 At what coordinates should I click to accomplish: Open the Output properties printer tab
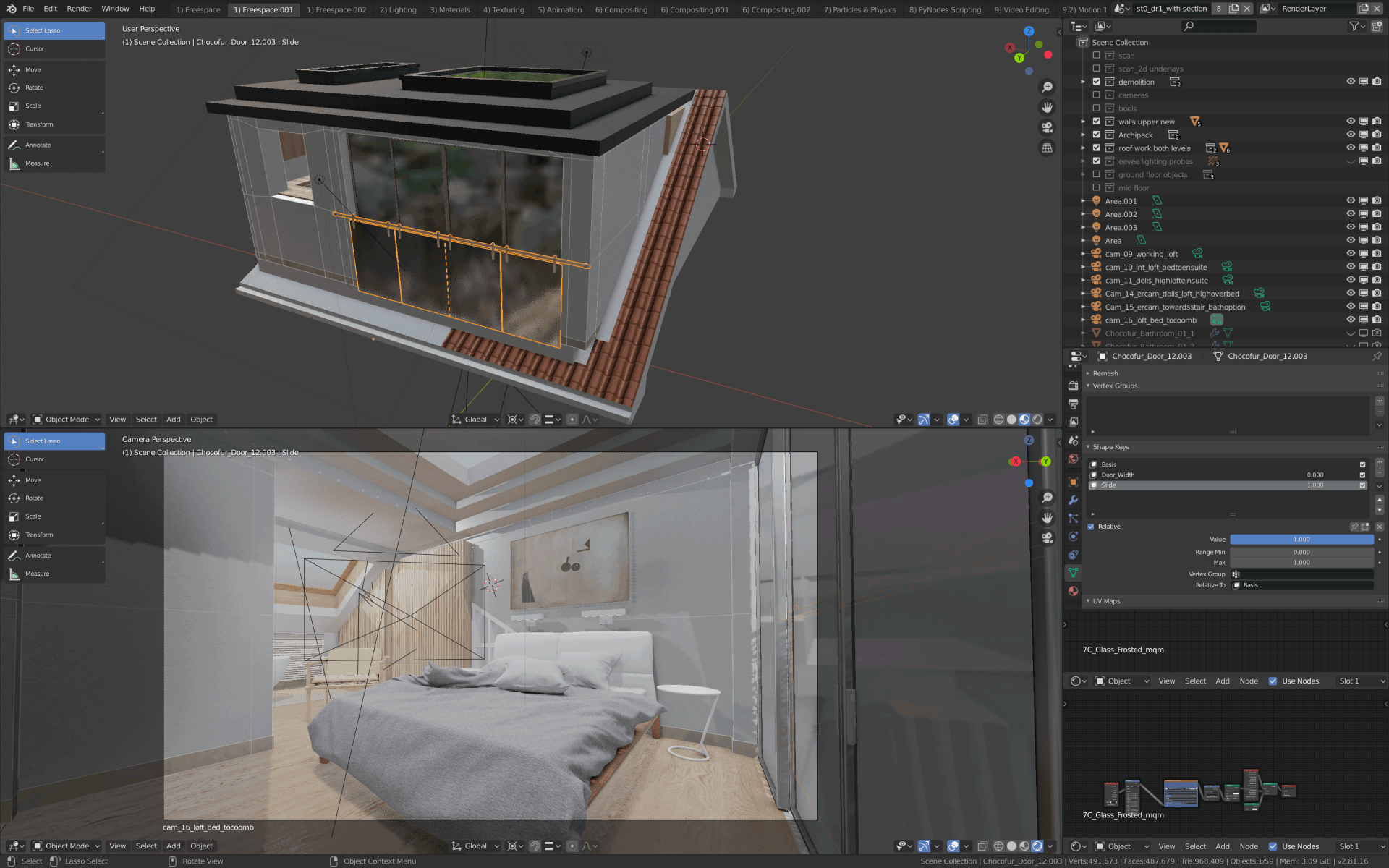tap(1074, 404)
